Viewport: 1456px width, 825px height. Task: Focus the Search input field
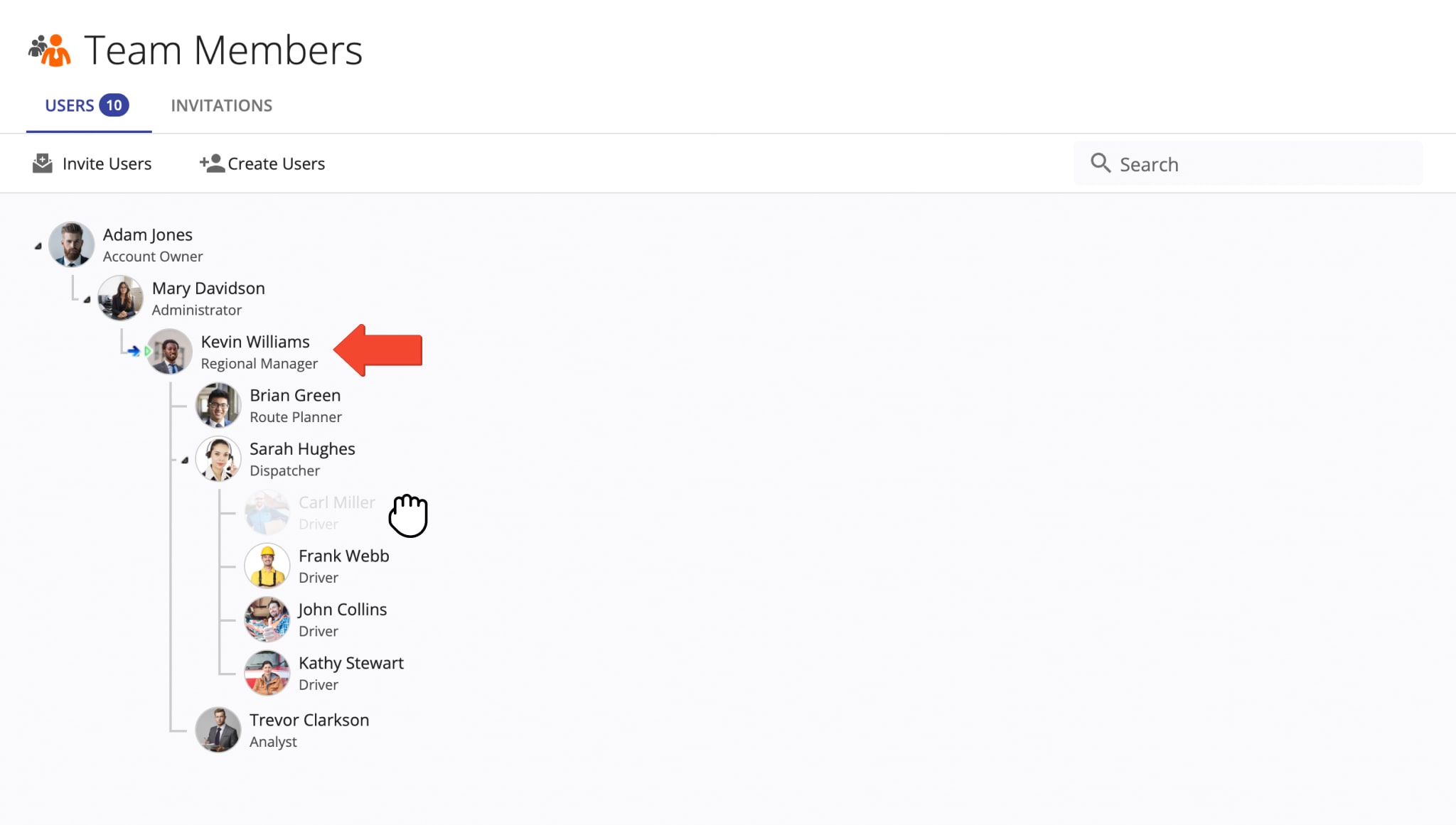(x=1248, y=163)
